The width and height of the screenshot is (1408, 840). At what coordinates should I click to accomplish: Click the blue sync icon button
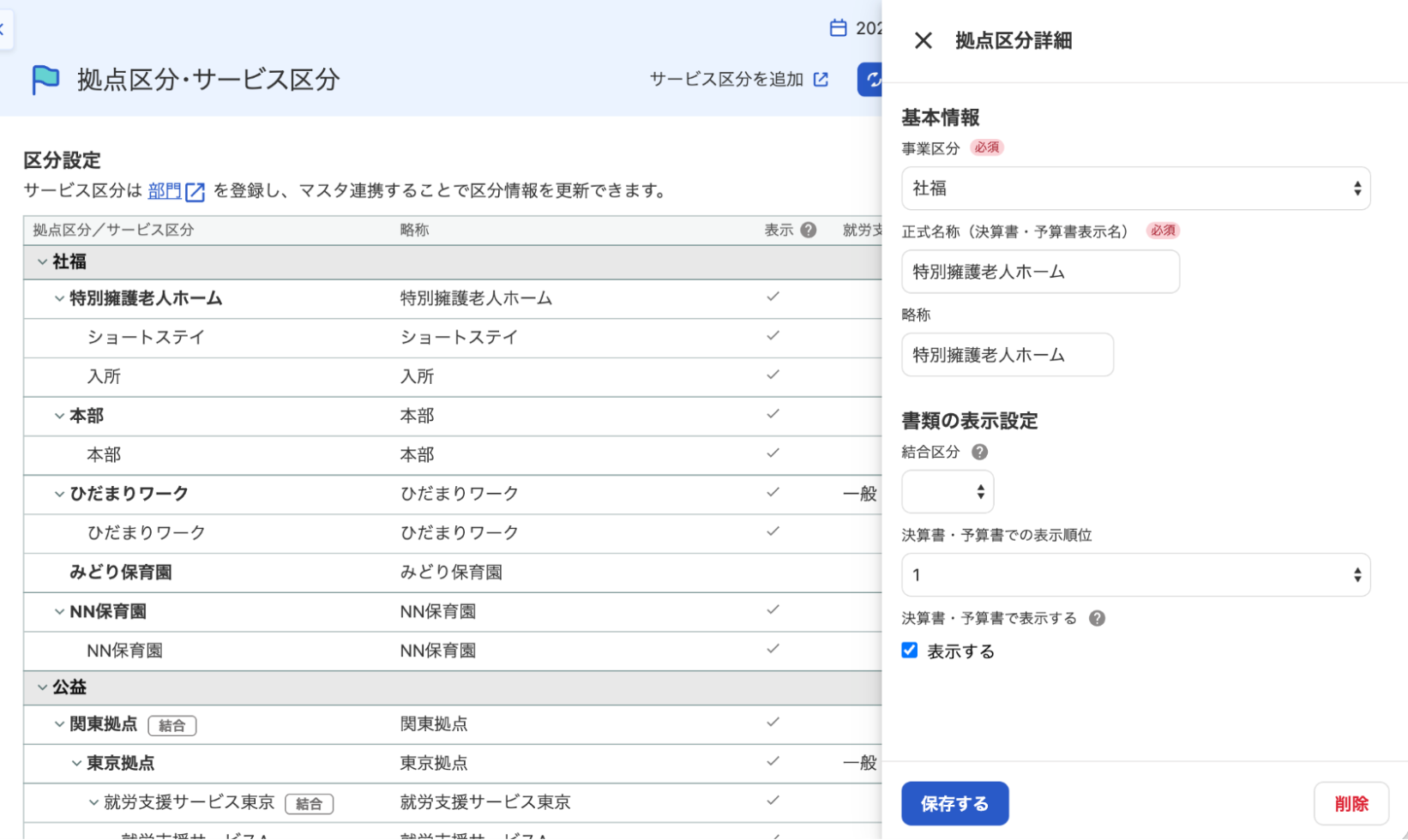(870, 80)
